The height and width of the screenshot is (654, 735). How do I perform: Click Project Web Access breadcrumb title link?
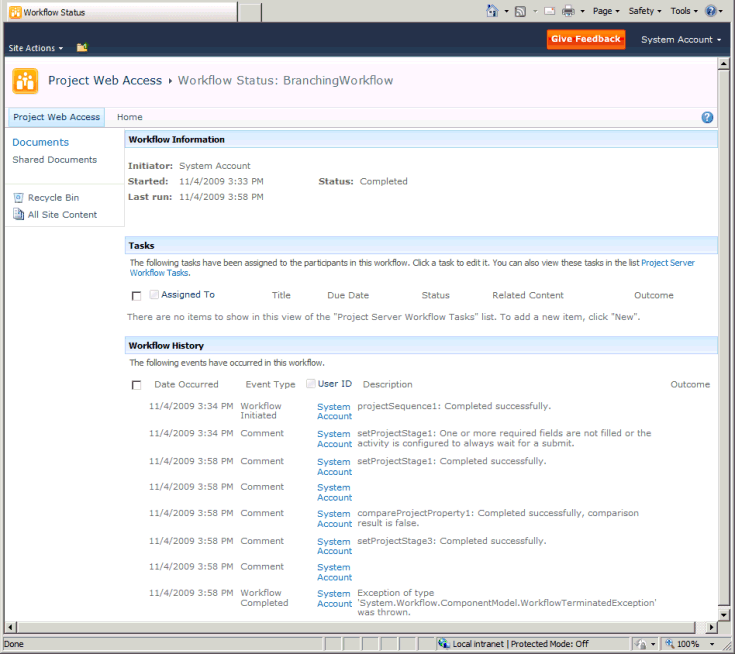pyautogui.click(x=105, y=81)
